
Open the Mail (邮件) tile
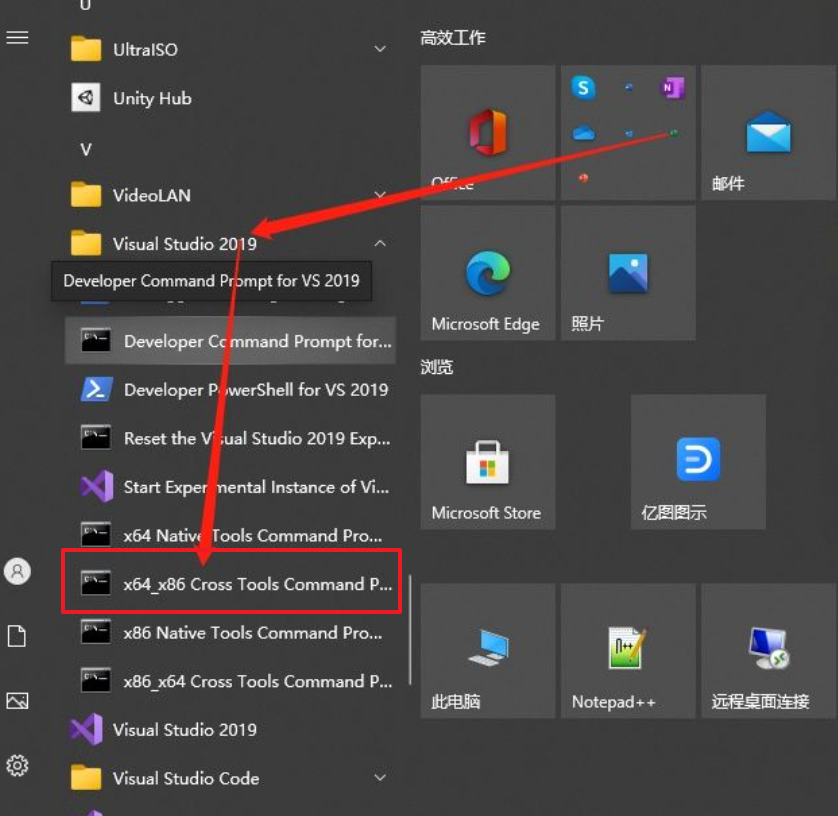(x=768, y=133)
